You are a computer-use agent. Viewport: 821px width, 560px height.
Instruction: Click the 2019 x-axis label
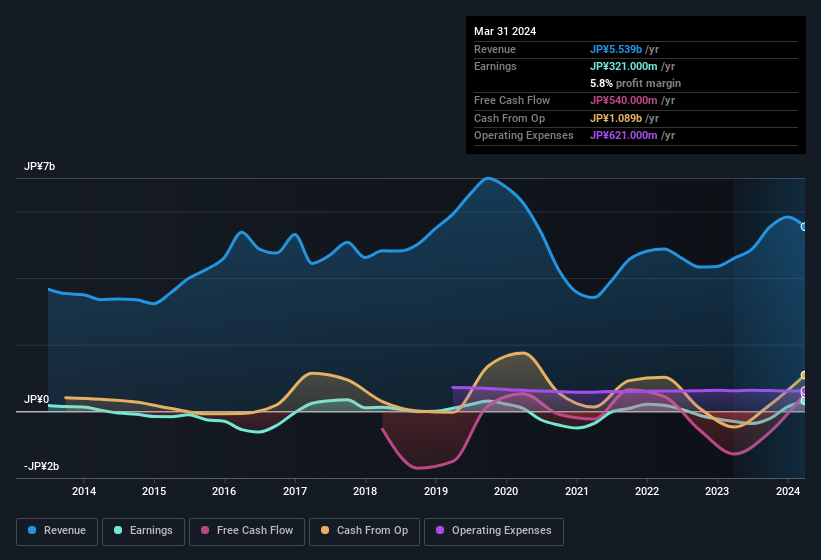436,491
